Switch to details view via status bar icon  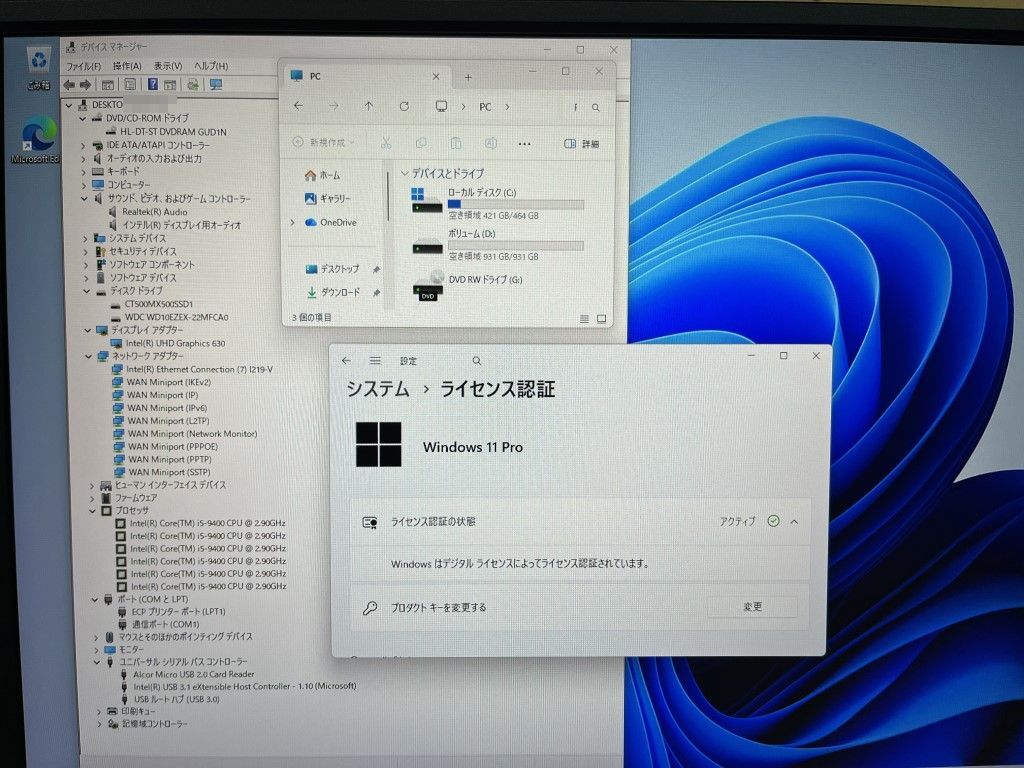tap(584, 317)
